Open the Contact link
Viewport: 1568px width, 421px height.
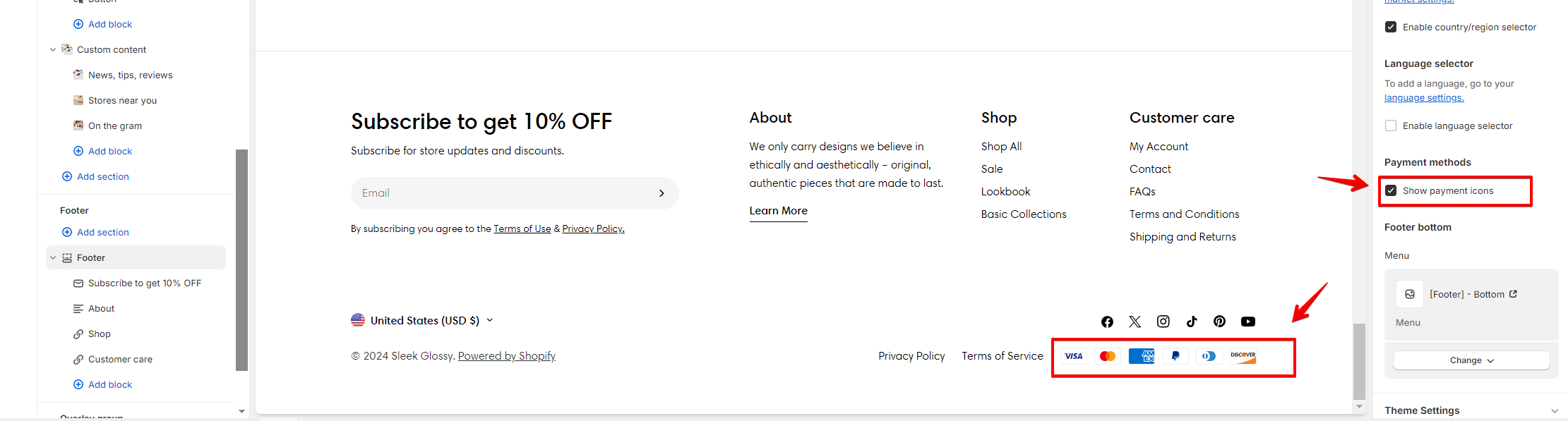point(1150,169)
